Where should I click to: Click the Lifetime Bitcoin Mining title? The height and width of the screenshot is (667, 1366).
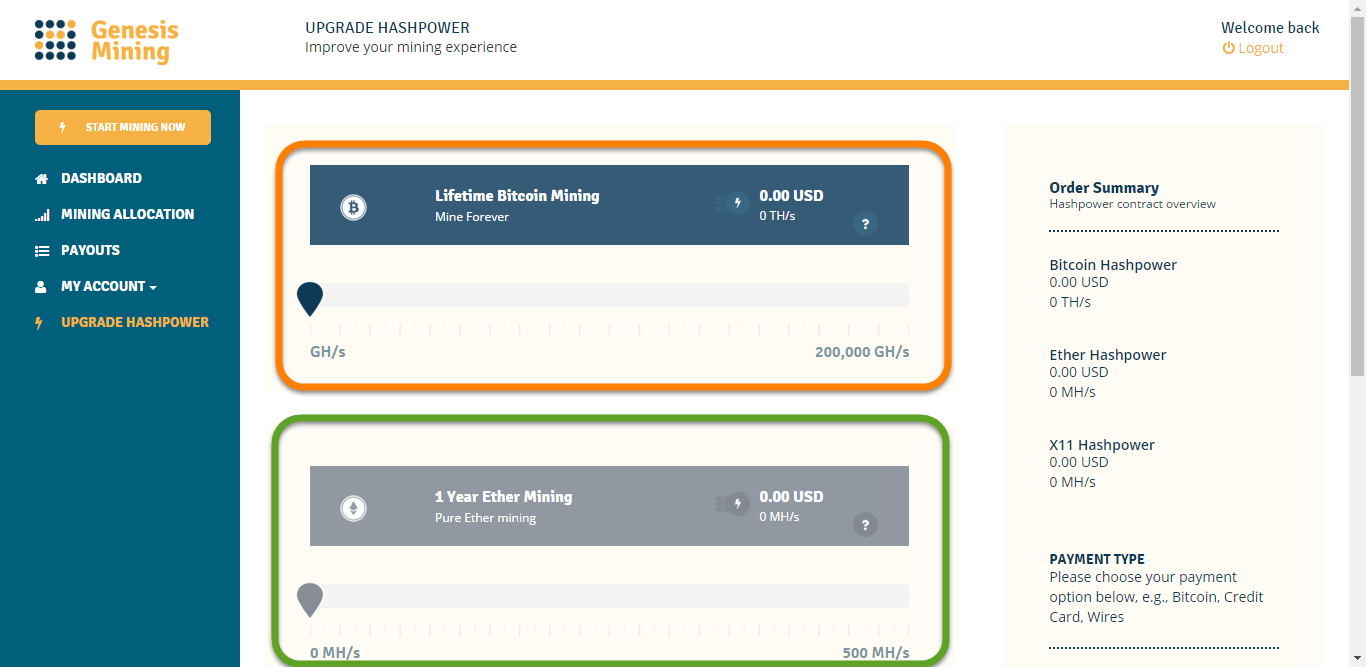coord(517,196)
